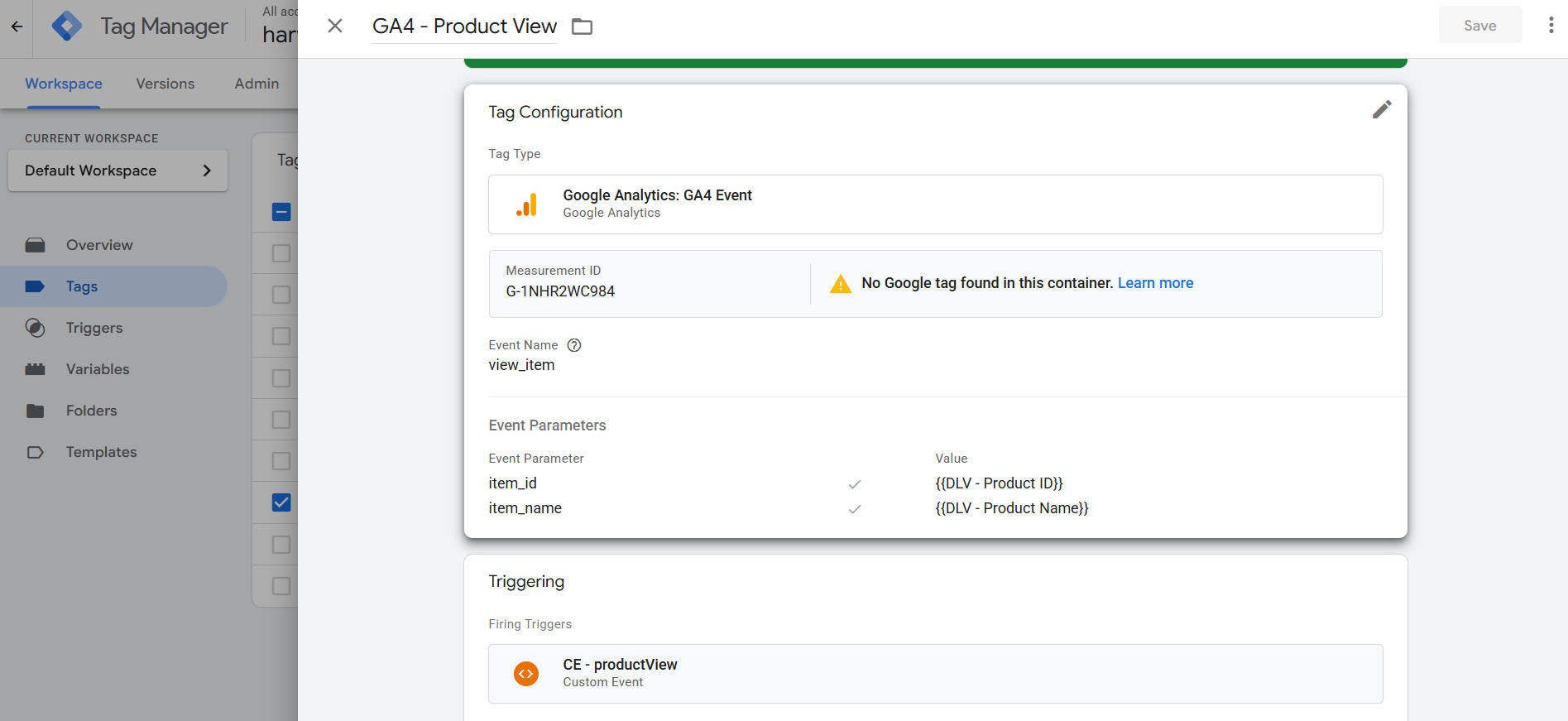Screen dimensions: 1568x721
Task: Toggle the select-all tags header checkbox
Action: coord(281,212)
